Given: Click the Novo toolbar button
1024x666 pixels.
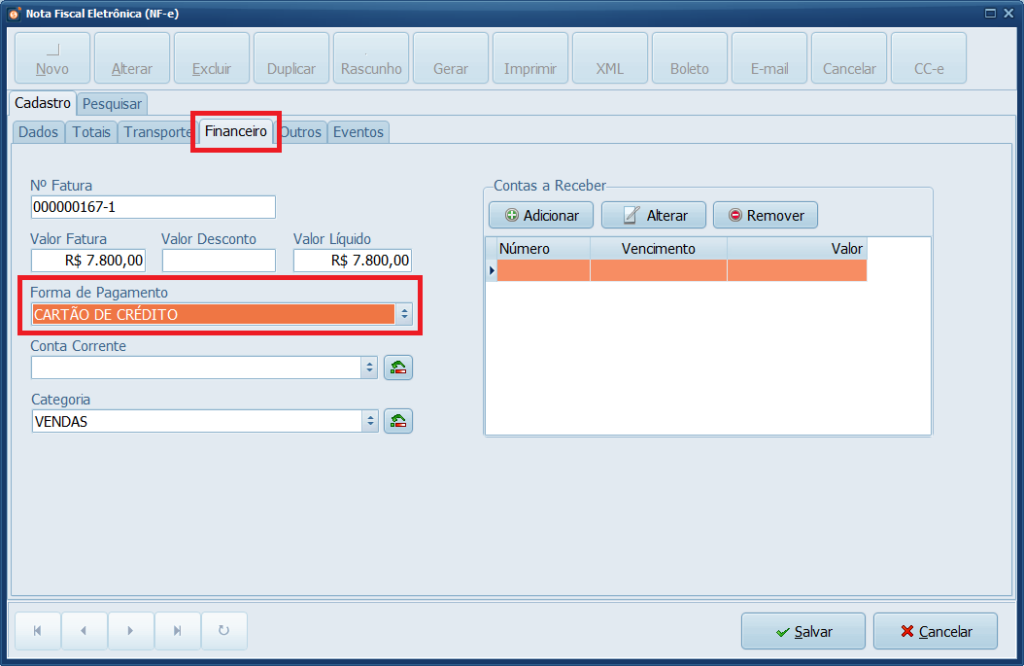Looking at the screenshot, I should click(x=52, y=58).
